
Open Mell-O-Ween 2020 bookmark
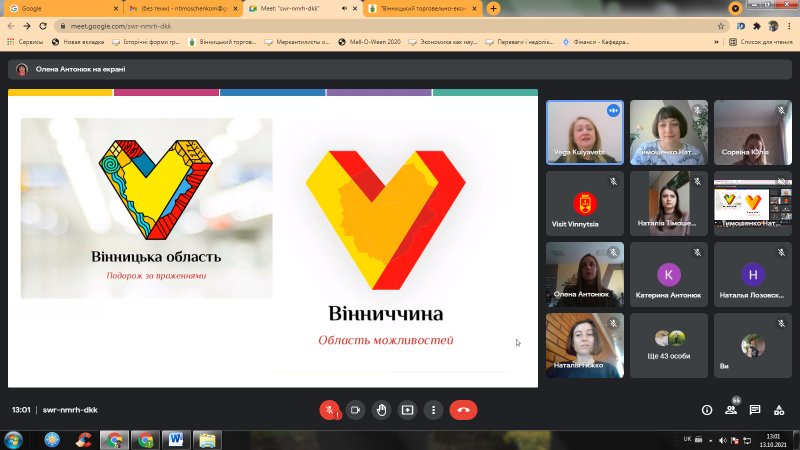click(369, 42)
